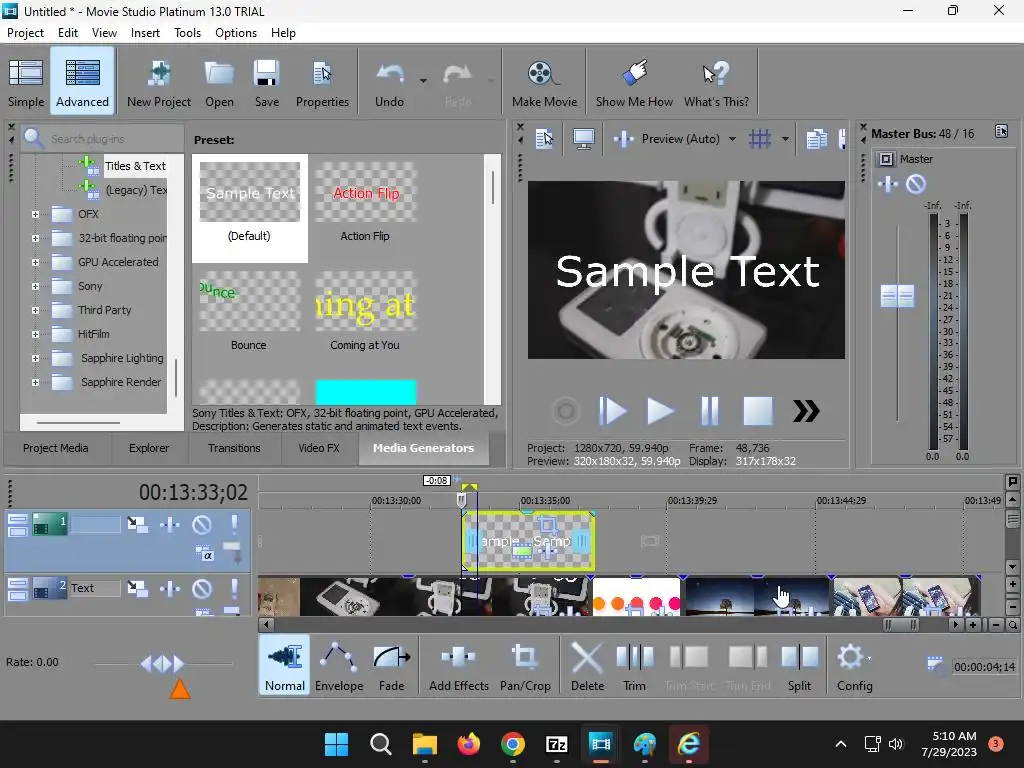Click the preview transport more buttons chevron

point(806,411)
